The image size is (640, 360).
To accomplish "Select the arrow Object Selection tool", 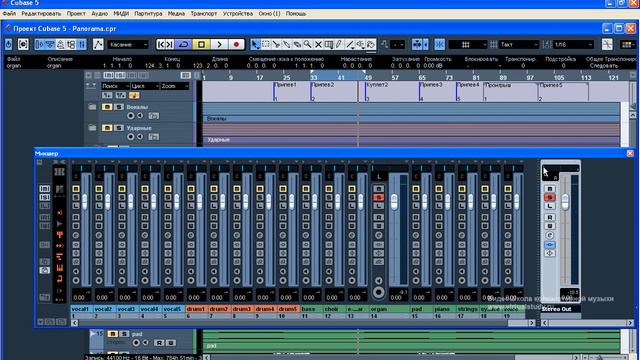I will click(255, 44).
